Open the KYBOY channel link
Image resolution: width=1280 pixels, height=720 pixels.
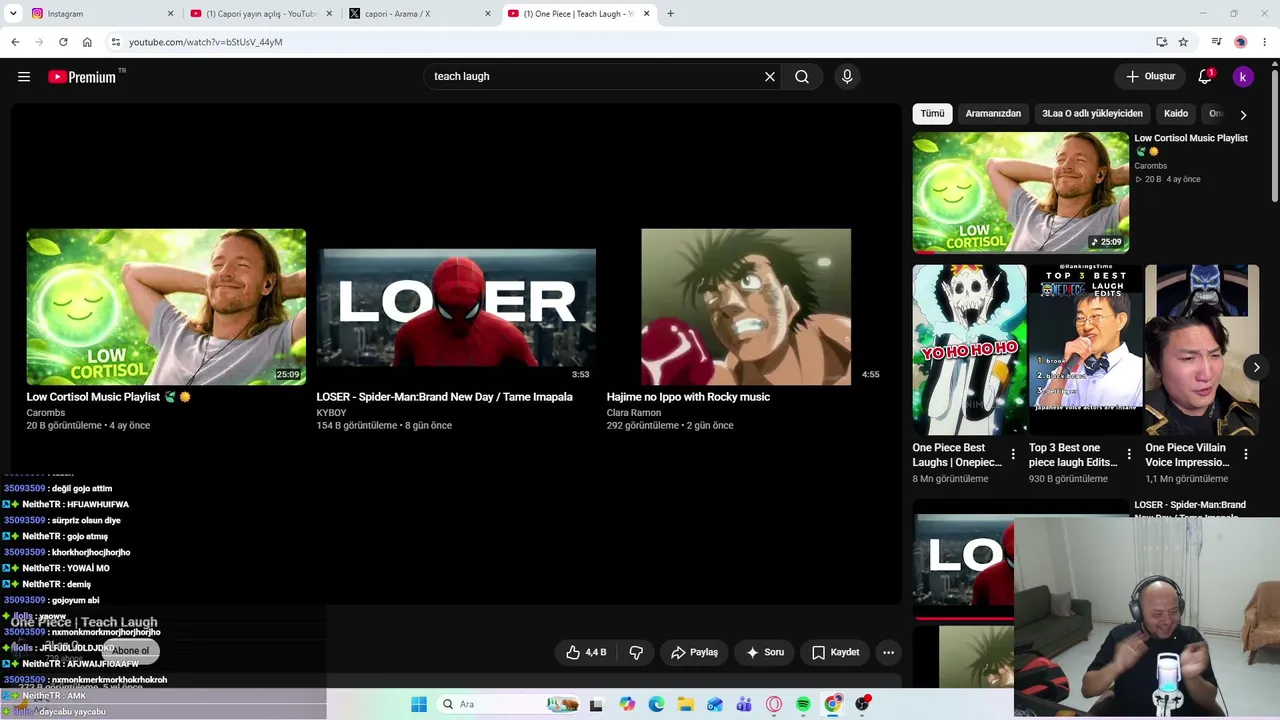click(331, 413)
